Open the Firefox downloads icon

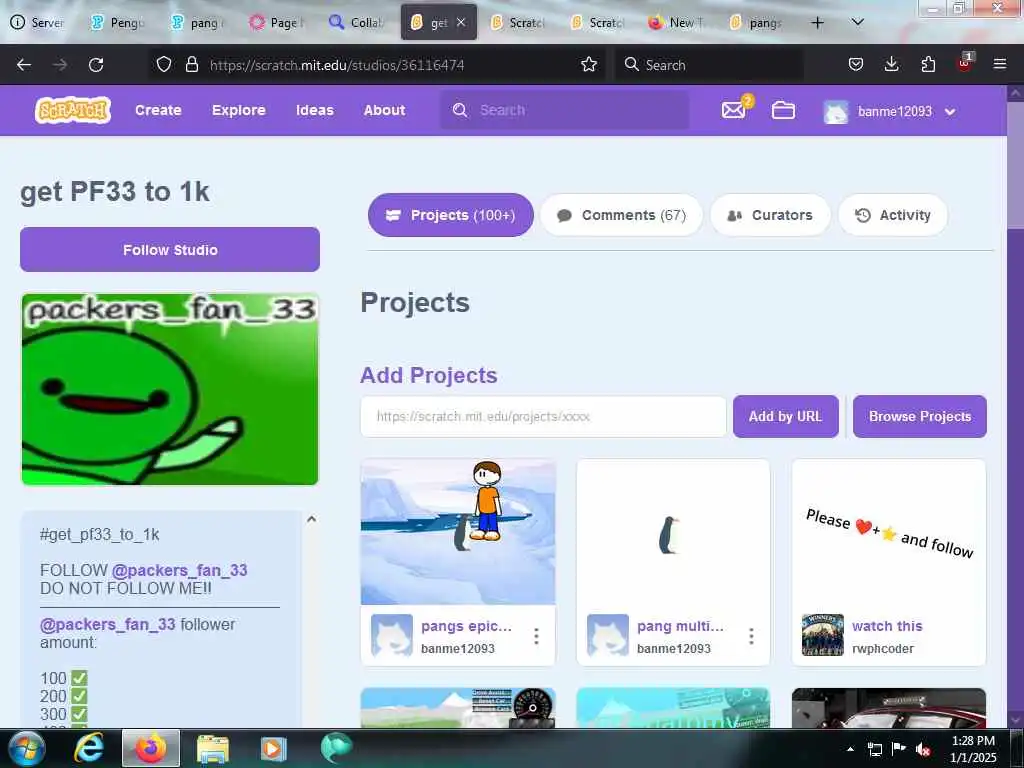pyautogui.click(x=891, y=64)
